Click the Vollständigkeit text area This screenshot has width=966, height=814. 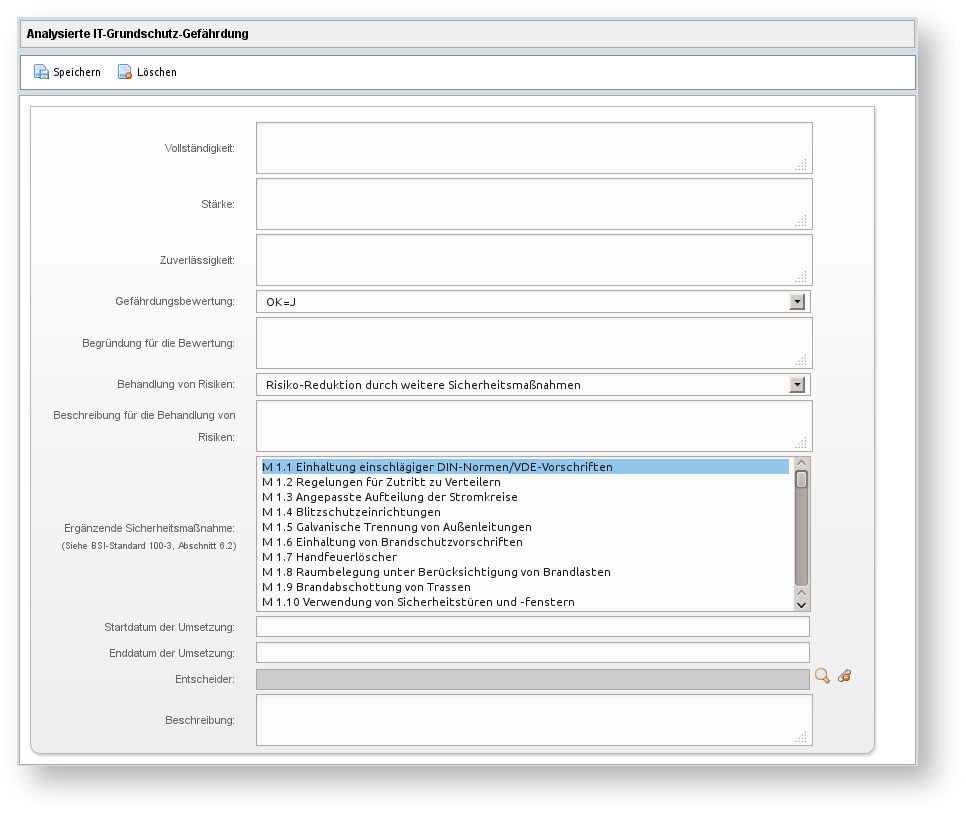tap(533, 148)
